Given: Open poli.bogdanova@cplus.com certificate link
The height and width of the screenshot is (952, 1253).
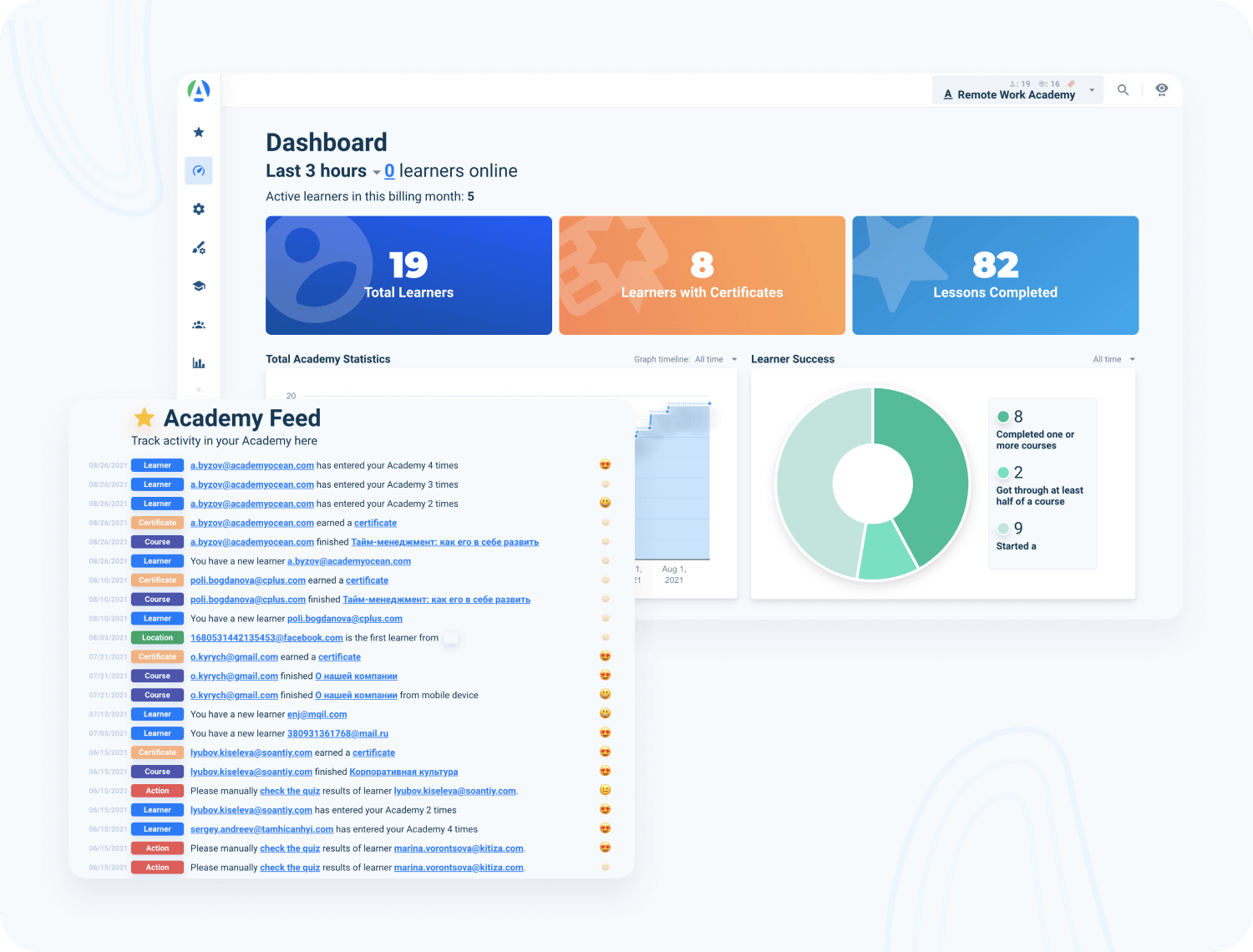Looking at the screenshot, I should point(367,580).
